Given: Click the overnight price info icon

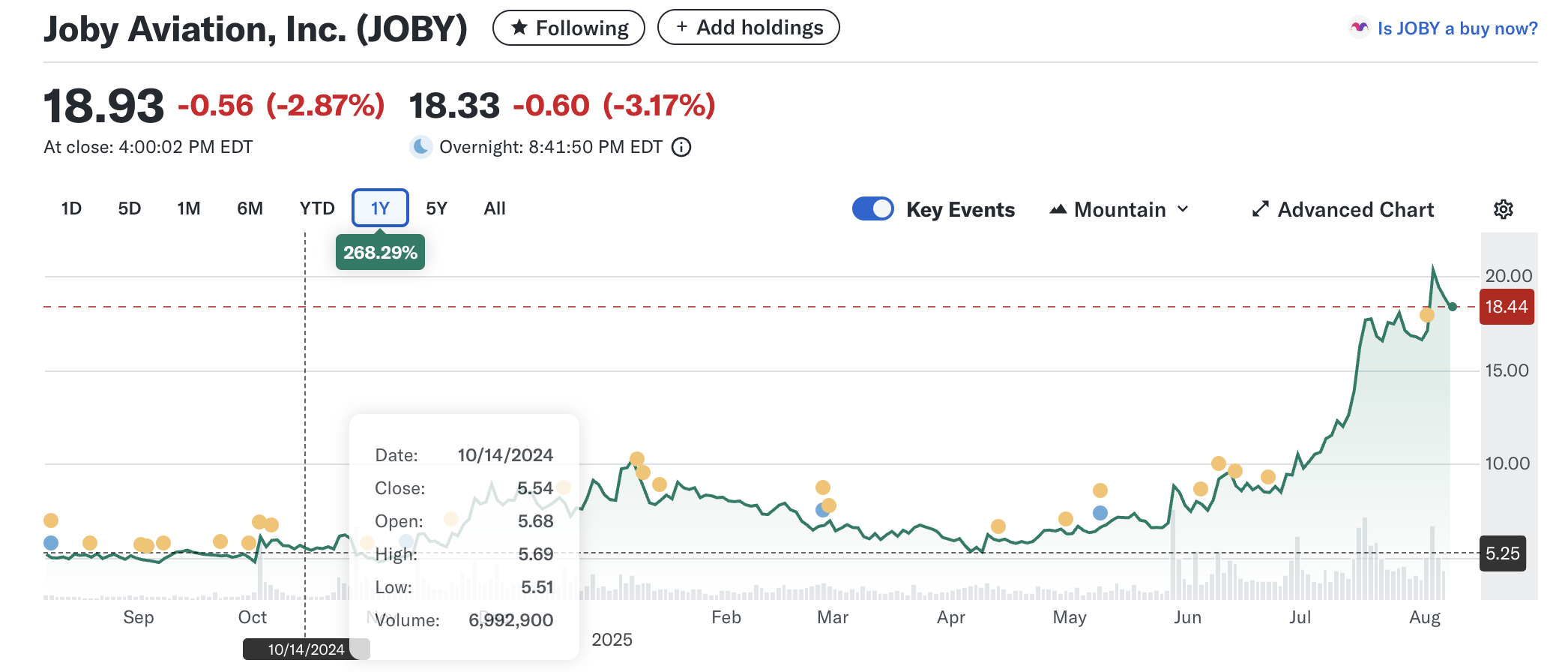Looking at the screenshot, I should click(x=681, y=147).
